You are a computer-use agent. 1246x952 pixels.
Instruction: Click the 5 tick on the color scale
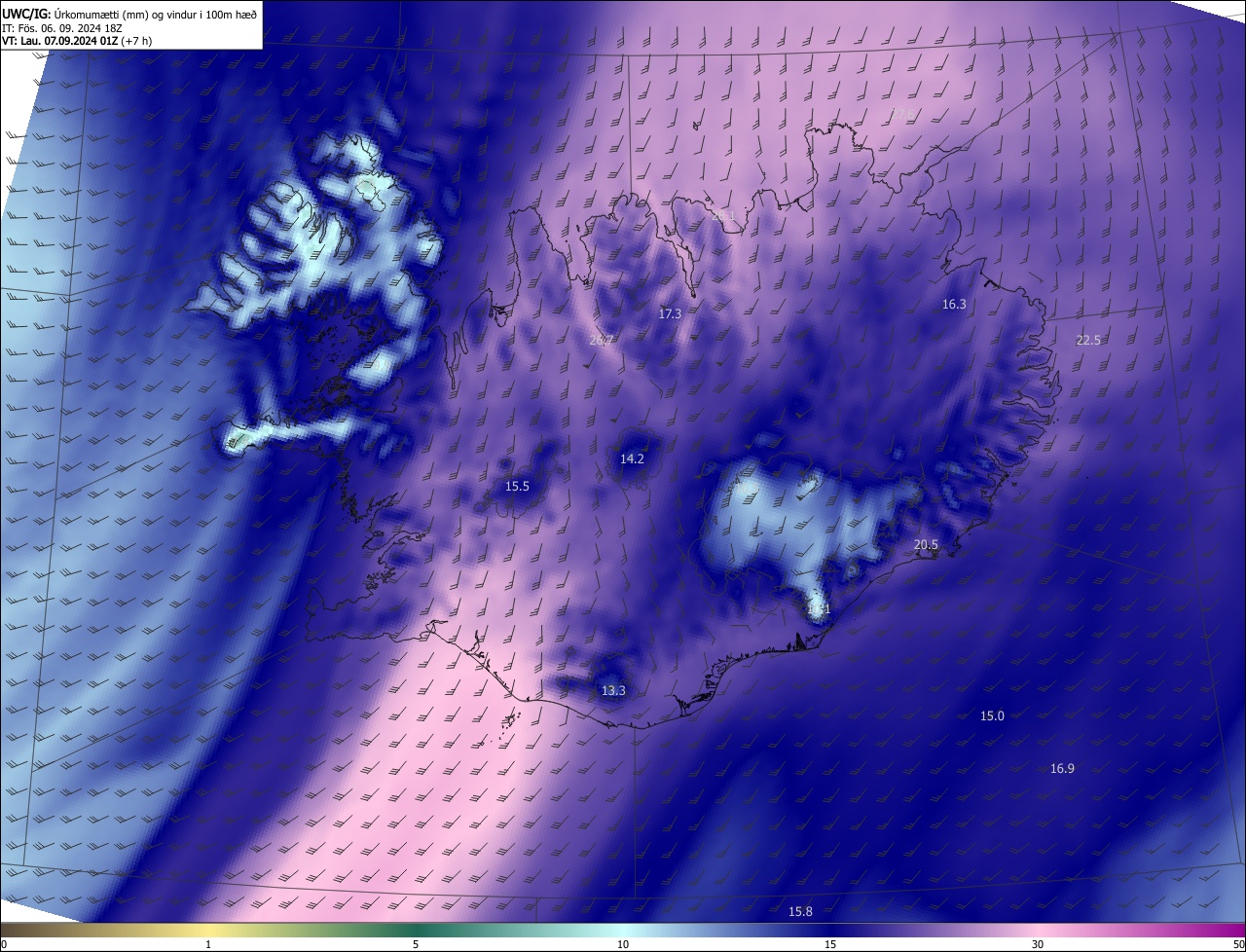[x=416, y=944]
